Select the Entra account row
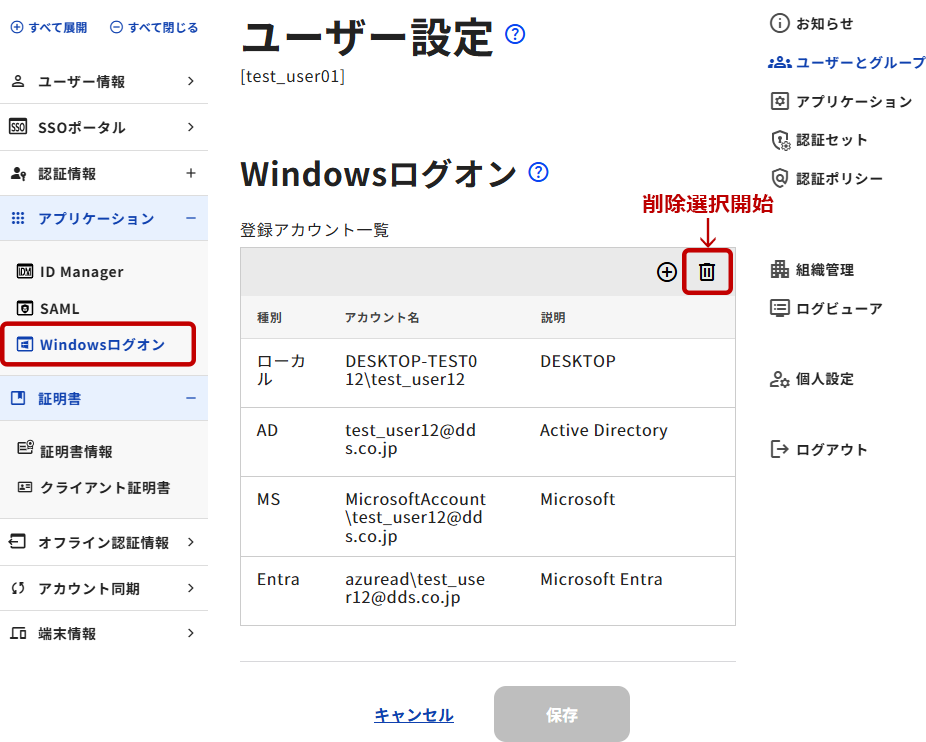Image resolution: width=926 pixels, height=742 pixels. (487, 589)
